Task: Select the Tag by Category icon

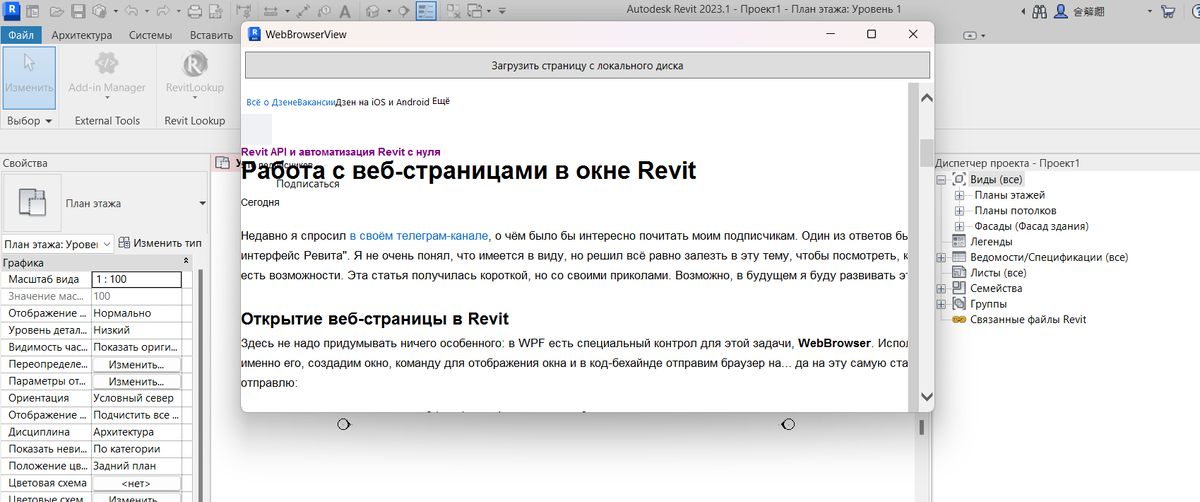Action: pyautogui.click(x=325, y=11)
